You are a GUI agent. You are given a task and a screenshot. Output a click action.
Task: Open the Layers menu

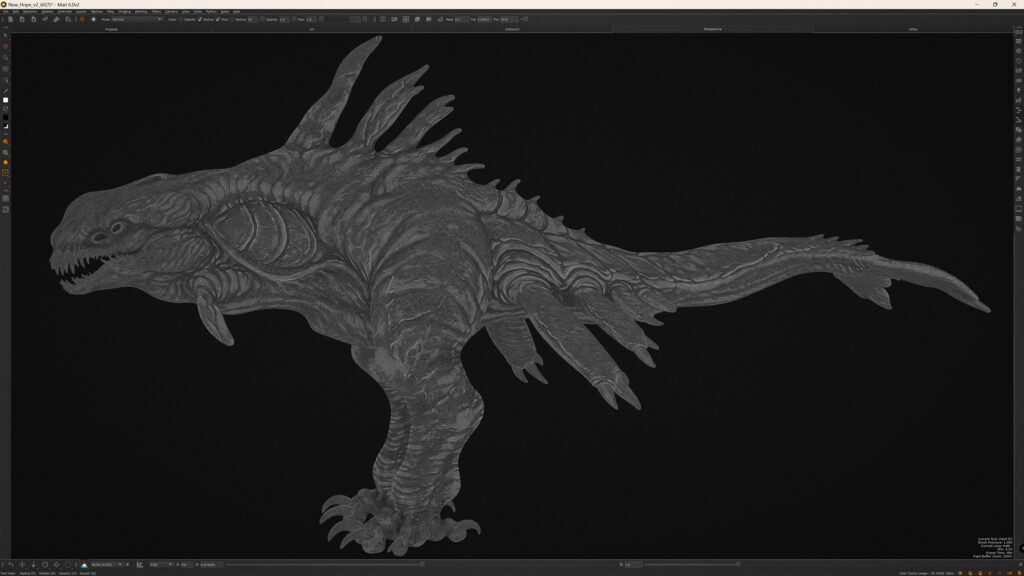coord(81,11)
